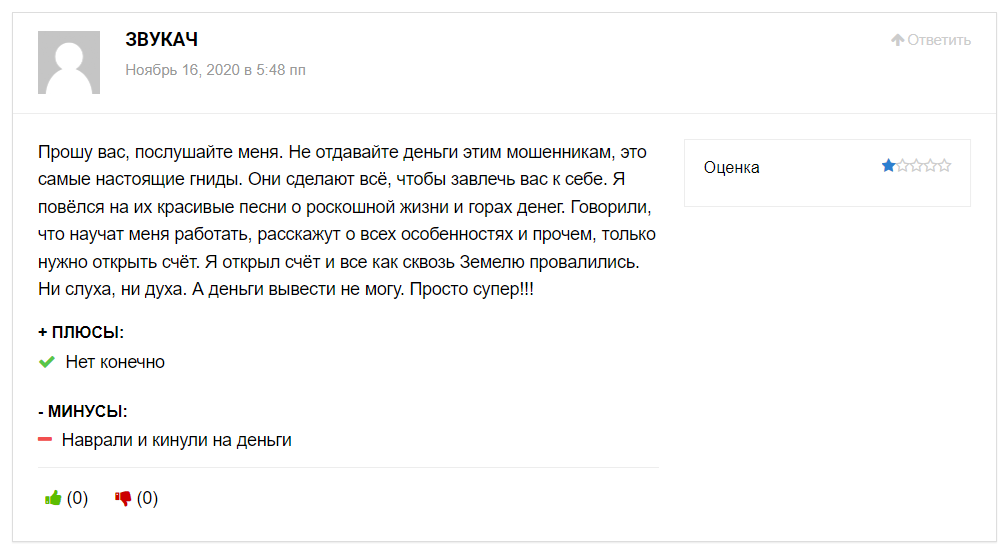Click the - МИНУСЫ heading
Viewport: 999px width, 546px height.
(x=83, y=411)
